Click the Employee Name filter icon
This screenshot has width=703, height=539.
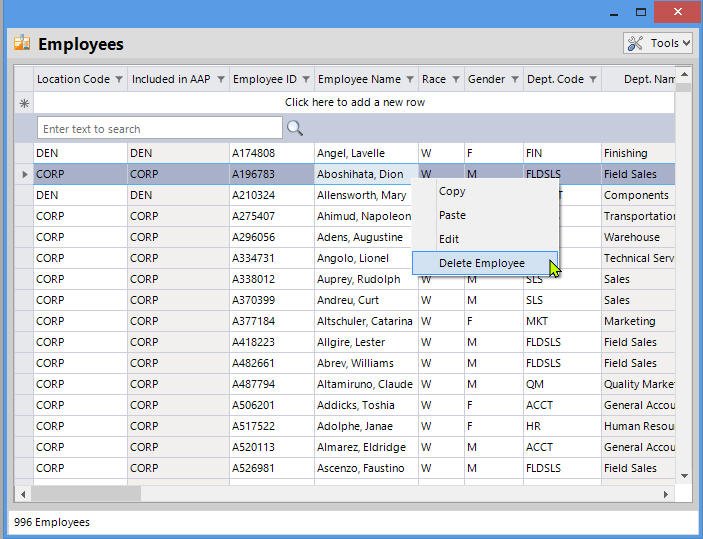pyautogui.click(x=410, y=79)
